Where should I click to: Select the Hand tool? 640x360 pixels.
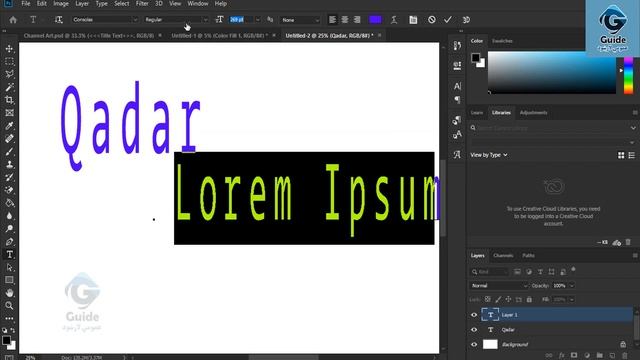click(9, 293)
